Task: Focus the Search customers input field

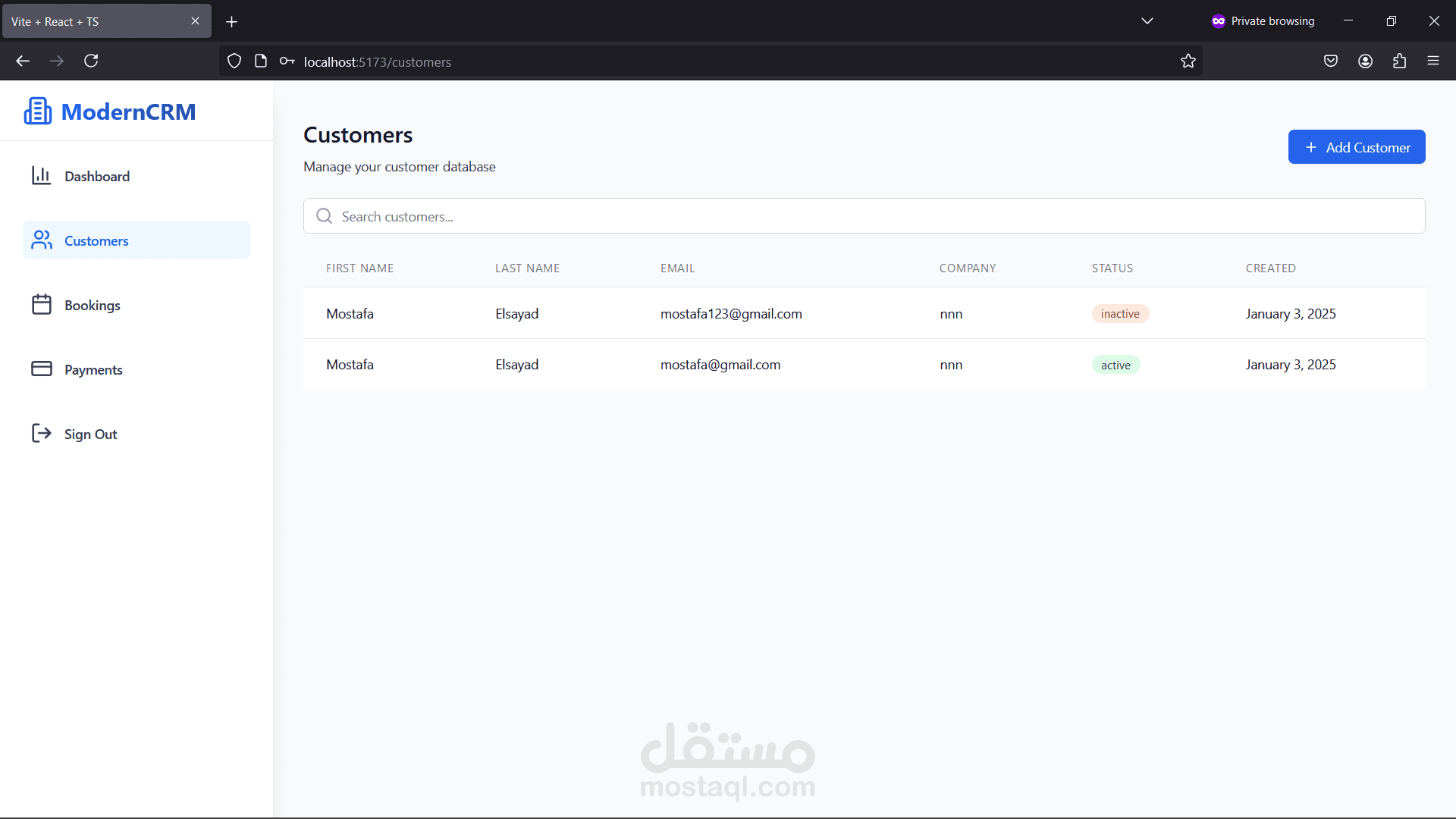Action: point(872,216)
